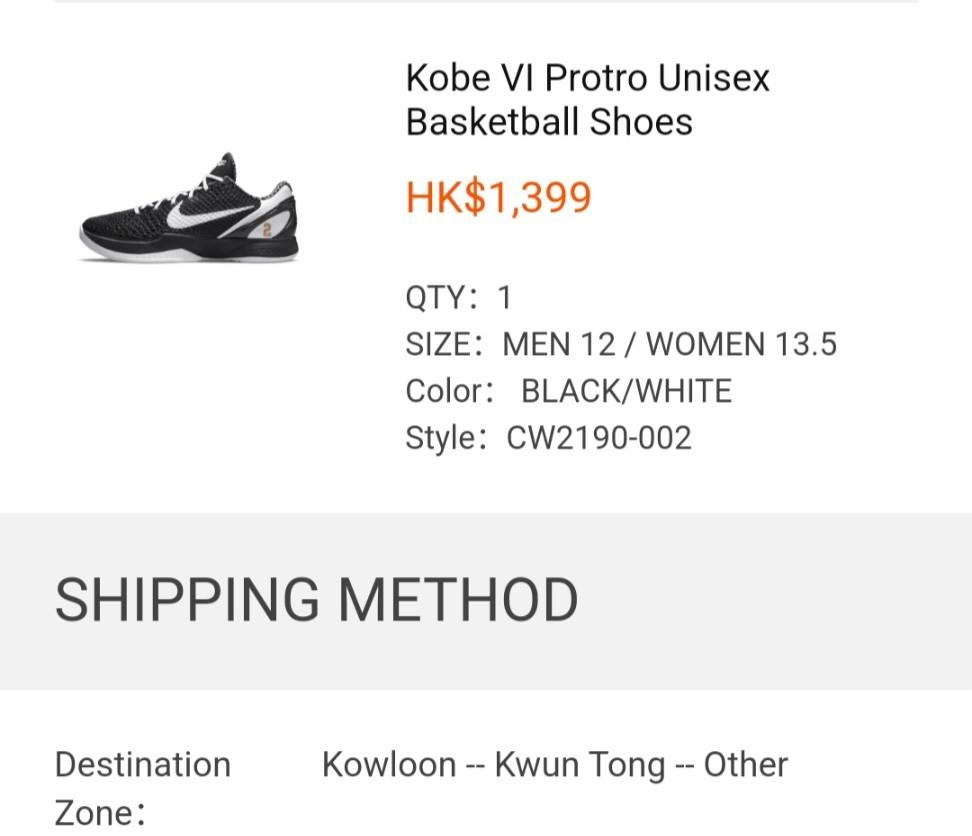Screen dimensions: 972x836
Task: Open the Kobe VI Protro Unisex product title
Action: 587,78
